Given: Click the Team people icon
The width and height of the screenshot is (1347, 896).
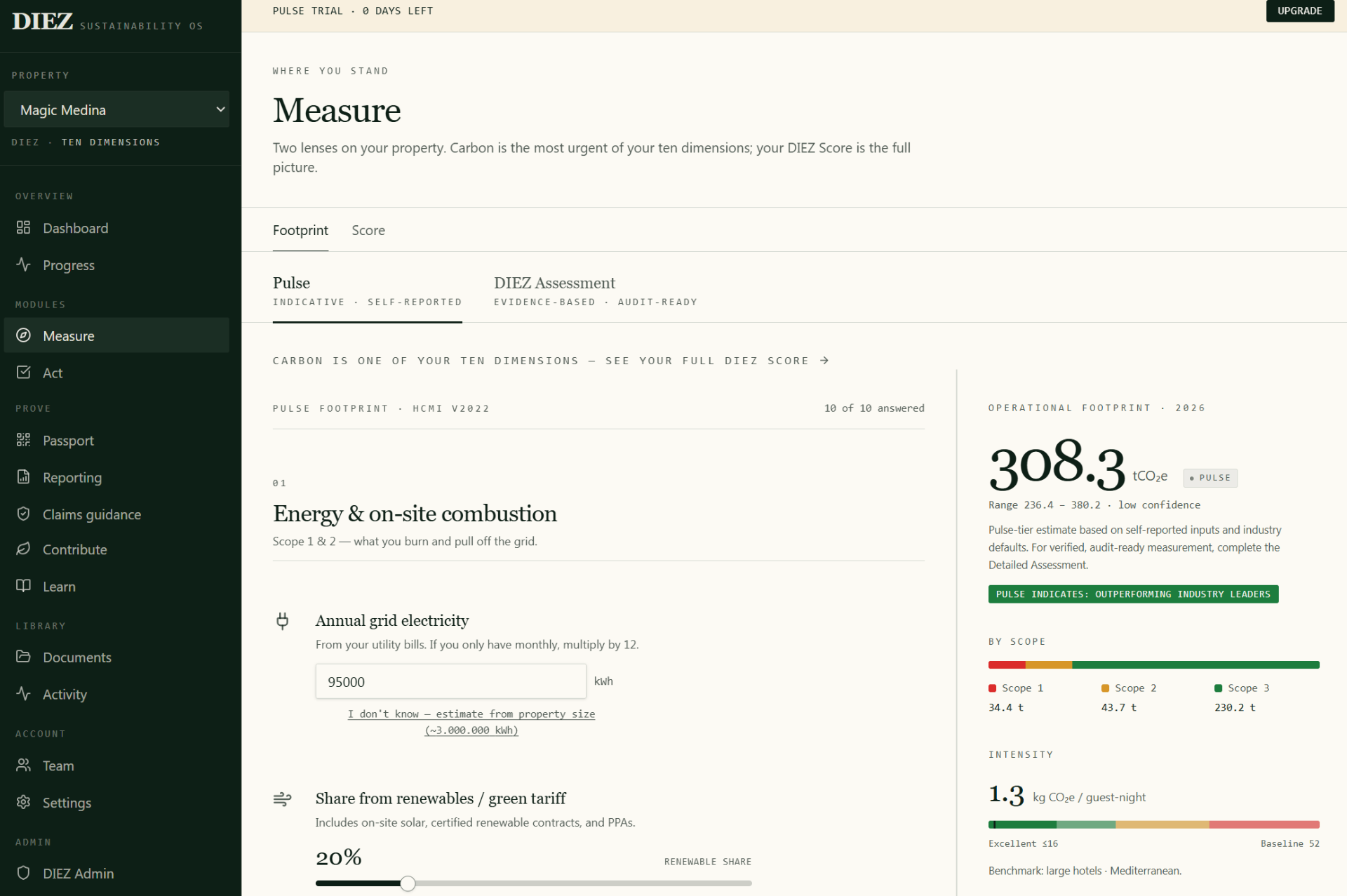Looking at the screenshot, I should [23, 765].
